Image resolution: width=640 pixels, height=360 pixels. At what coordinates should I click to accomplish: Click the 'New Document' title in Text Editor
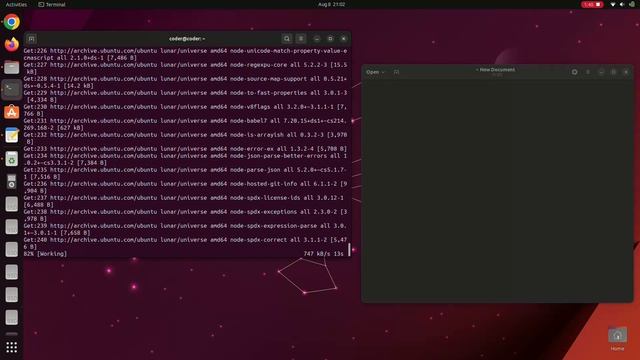point(497,70)
